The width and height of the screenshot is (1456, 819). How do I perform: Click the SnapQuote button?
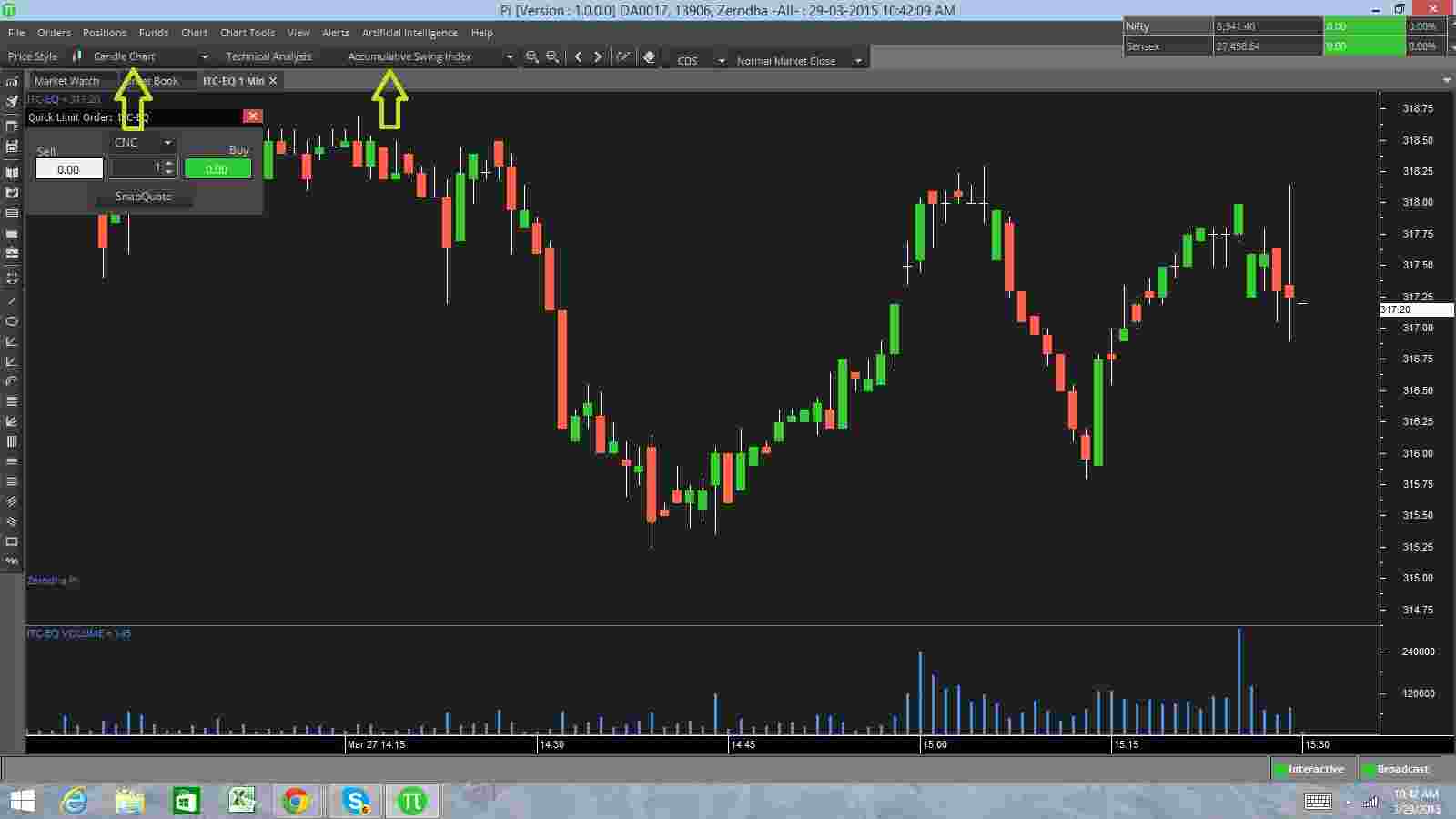(x=143, y=197)
